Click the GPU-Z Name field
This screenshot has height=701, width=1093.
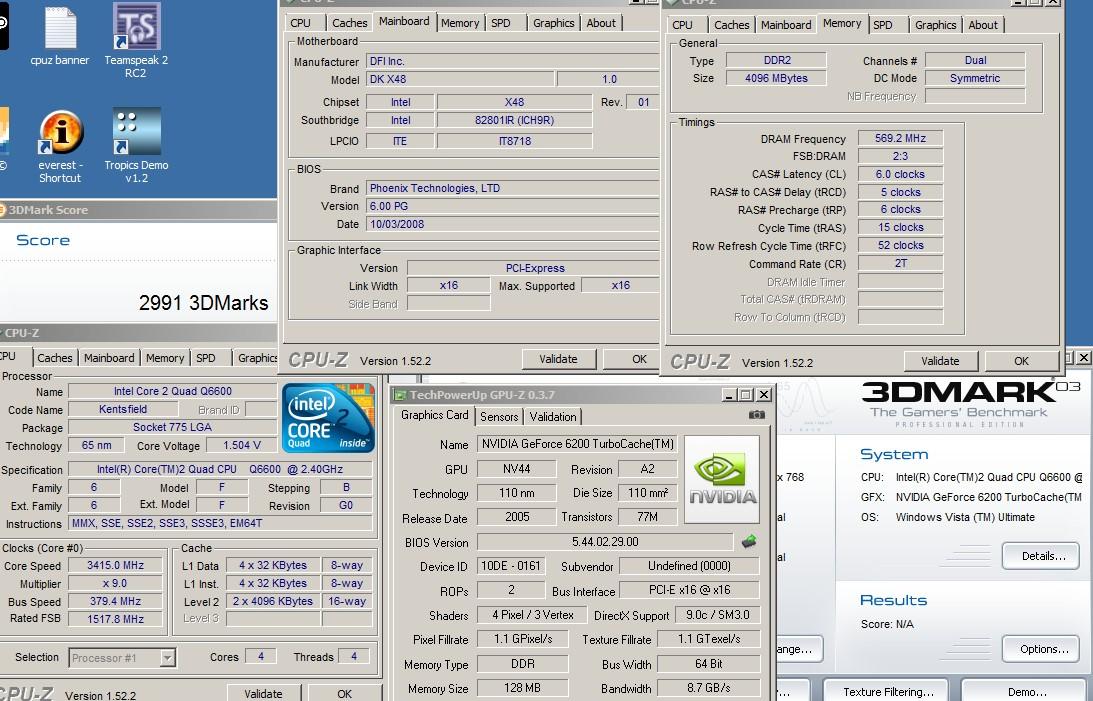coord(577,444)
